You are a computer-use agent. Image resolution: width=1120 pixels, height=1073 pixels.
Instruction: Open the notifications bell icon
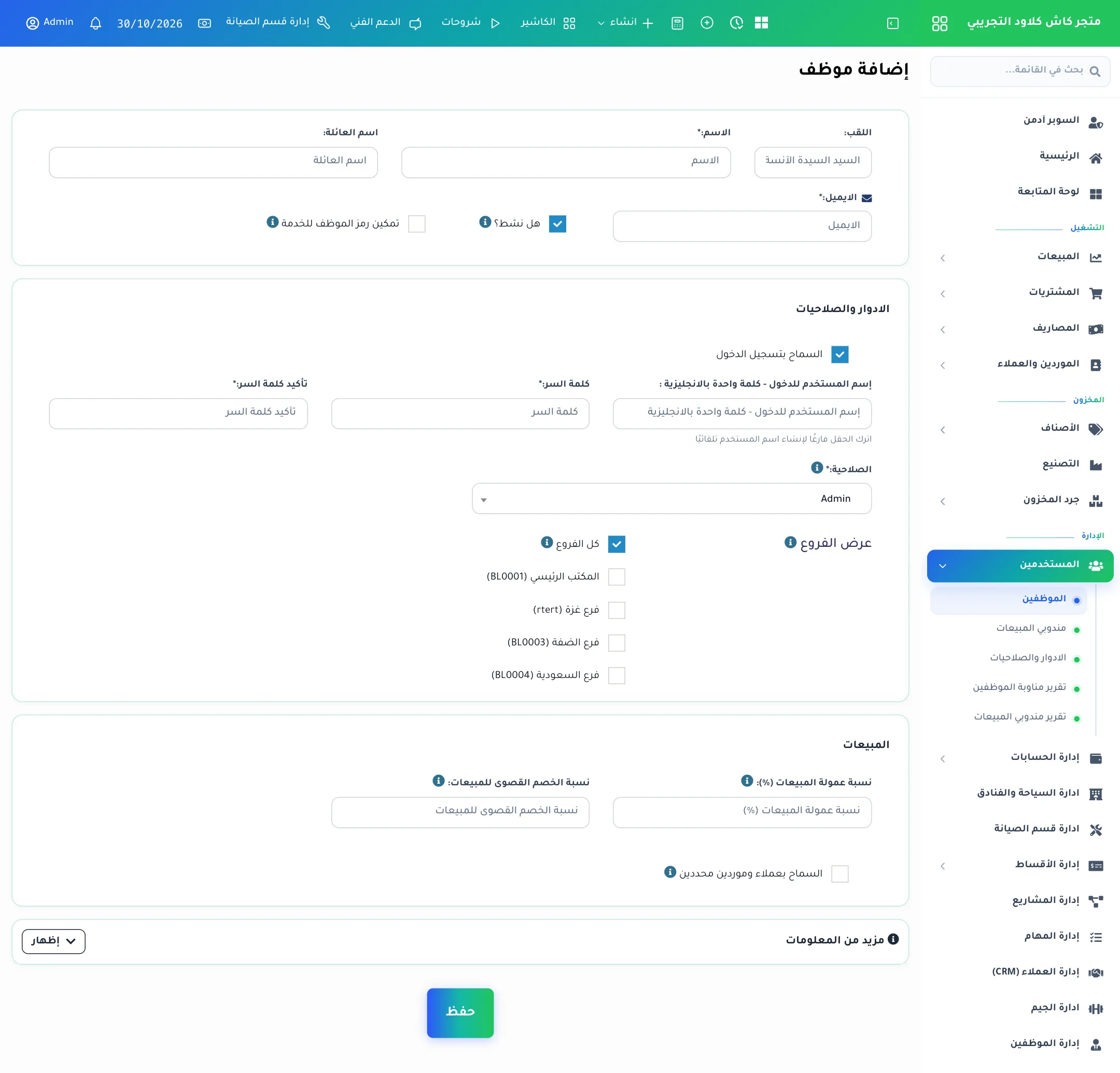95,23
